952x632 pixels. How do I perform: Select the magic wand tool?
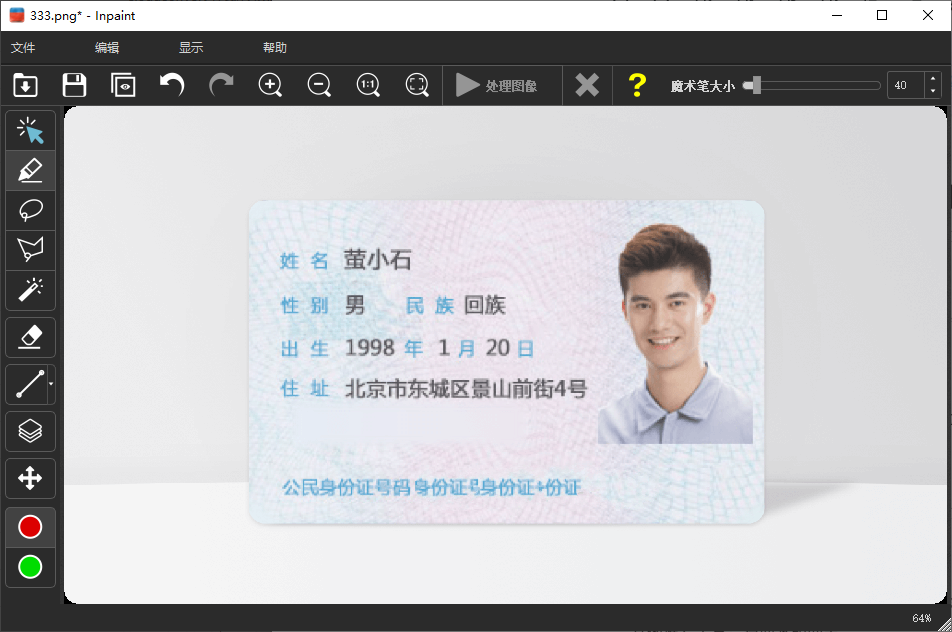[30, 290]
